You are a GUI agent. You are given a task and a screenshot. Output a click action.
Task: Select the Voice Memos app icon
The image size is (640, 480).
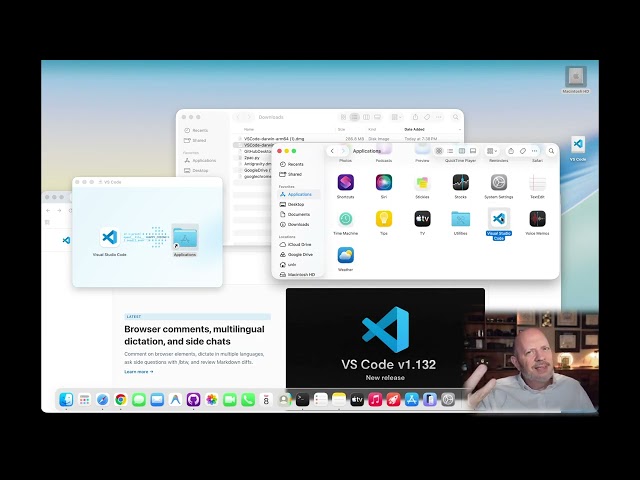[x=537, y=219]
